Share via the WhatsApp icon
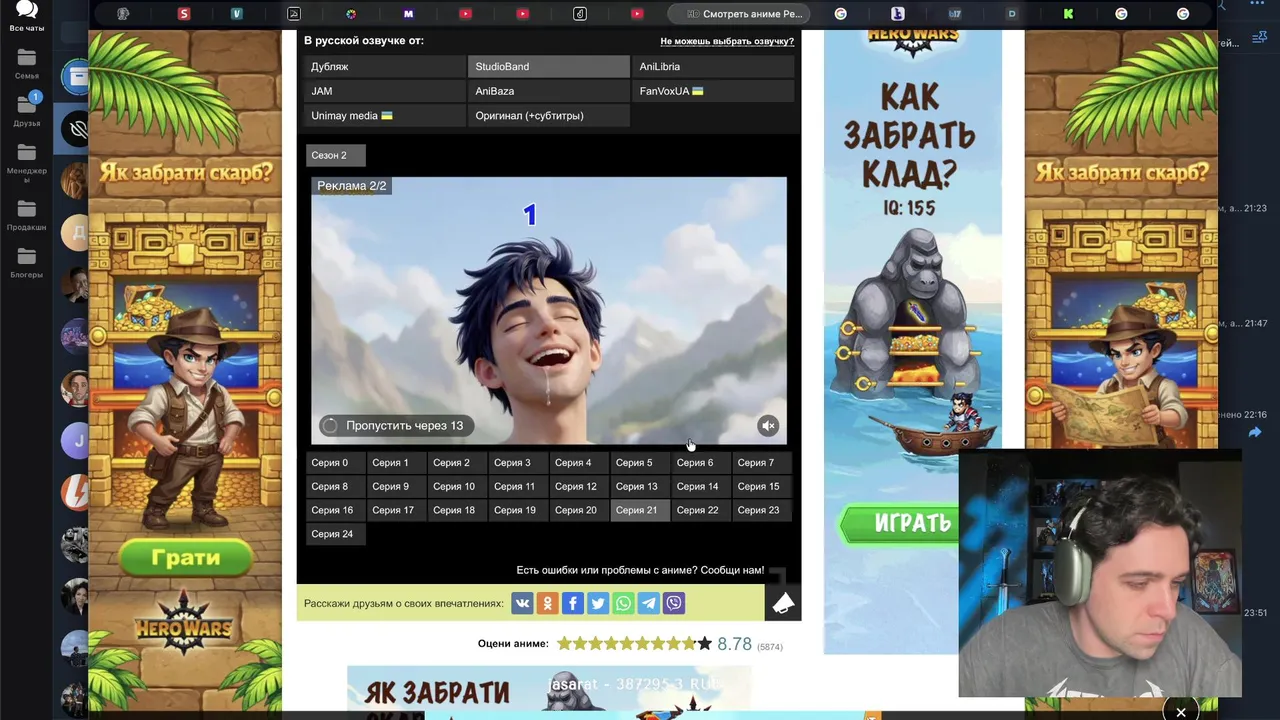The height and width of the screenshot is (720, 1280). coord(623,603)
